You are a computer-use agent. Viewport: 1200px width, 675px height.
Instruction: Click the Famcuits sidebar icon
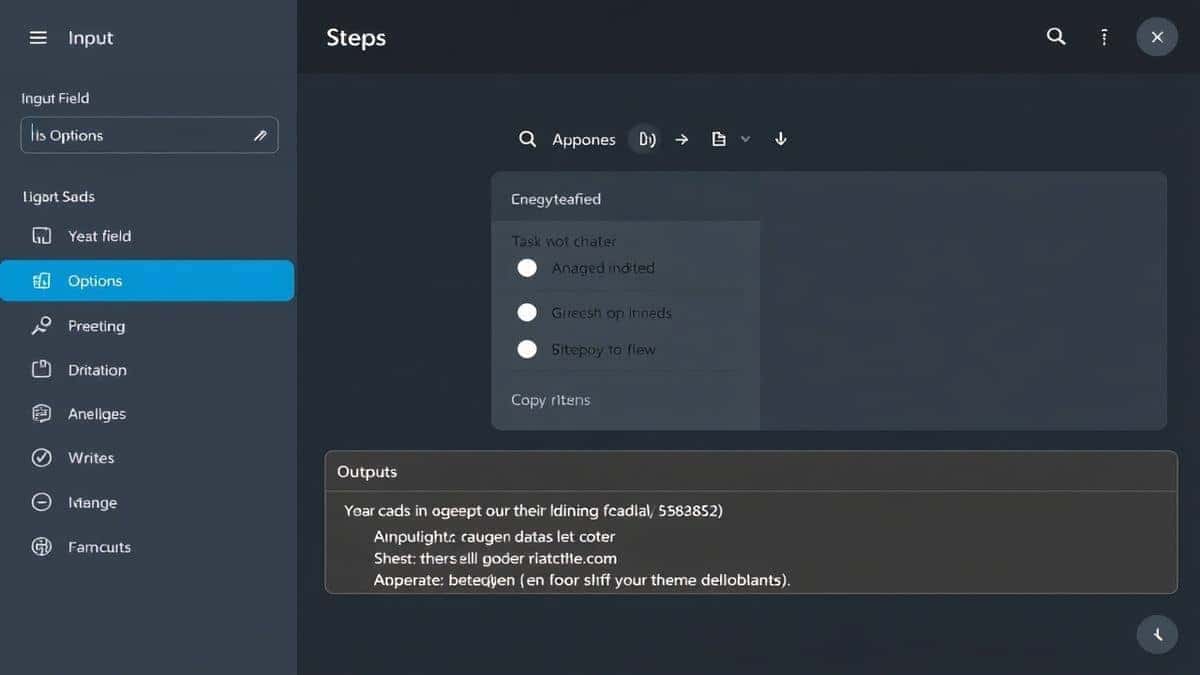point(42,547)
